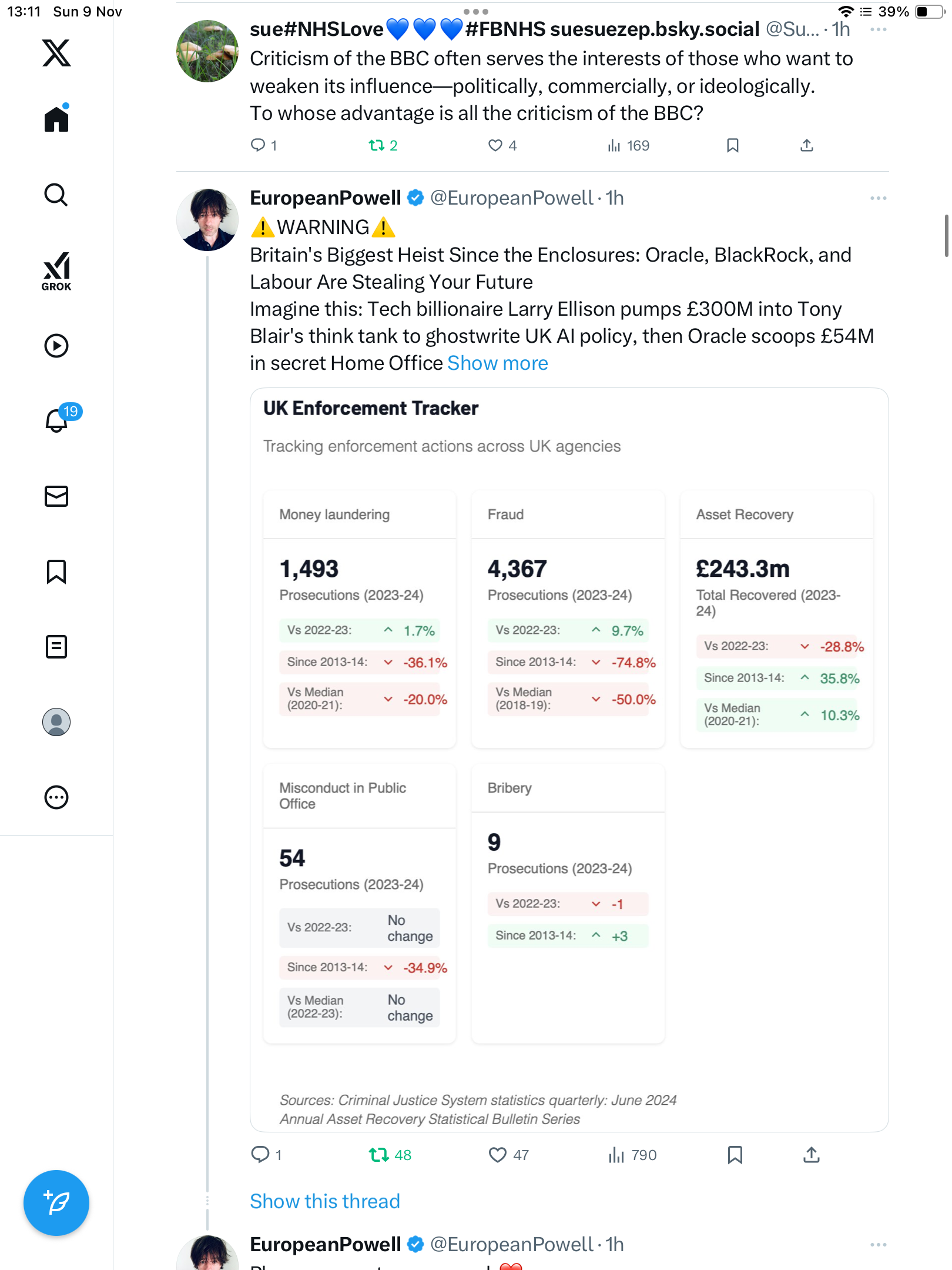Open Lists icon in sidebar
The image size is (952, 1270).
56,647
